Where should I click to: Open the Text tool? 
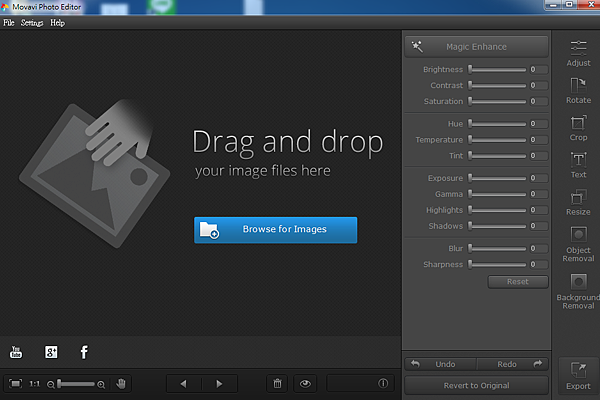click(x=578, y=164)
